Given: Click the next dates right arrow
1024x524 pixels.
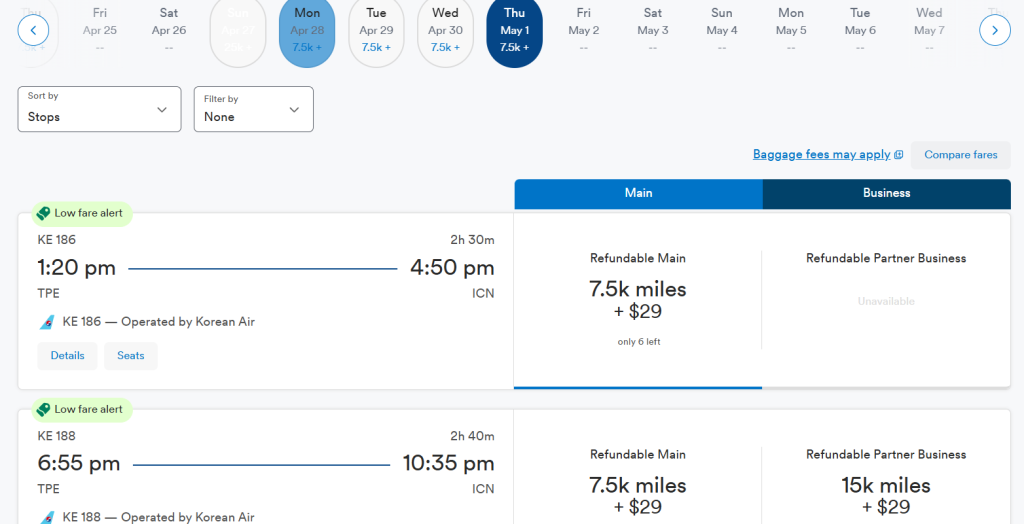Looking at the screenshot, I should [x=994, y=30].
